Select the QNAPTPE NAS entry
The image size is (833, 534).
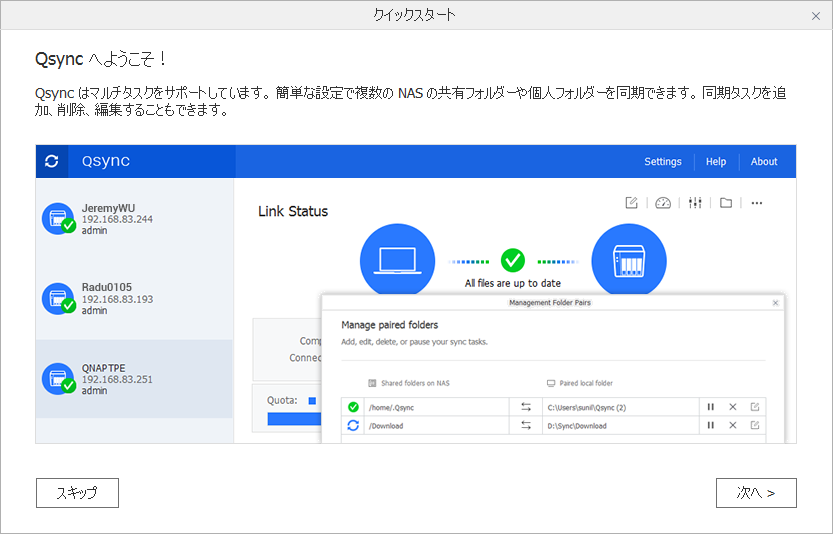(134, 378)
